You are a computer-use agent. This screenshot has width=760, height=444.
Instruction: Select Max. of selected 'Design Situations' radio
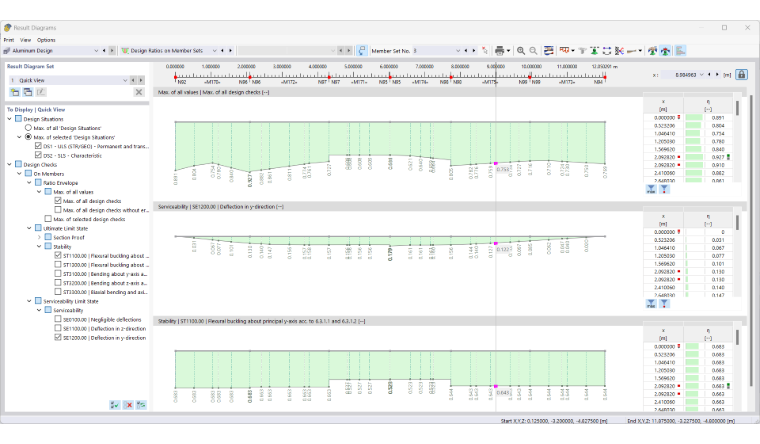tap(28, 137)
